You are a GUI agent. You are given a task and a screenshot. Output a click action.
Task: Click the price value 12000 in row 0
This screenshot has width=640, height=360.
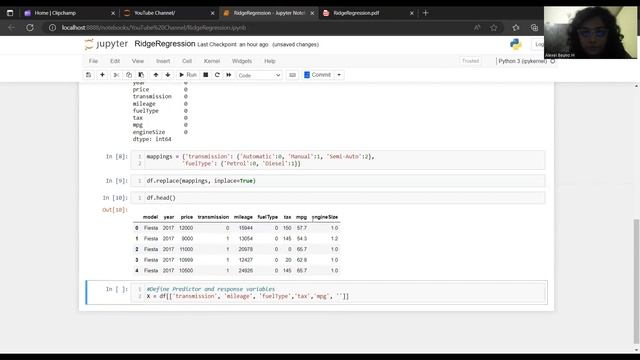pos(186,228)
